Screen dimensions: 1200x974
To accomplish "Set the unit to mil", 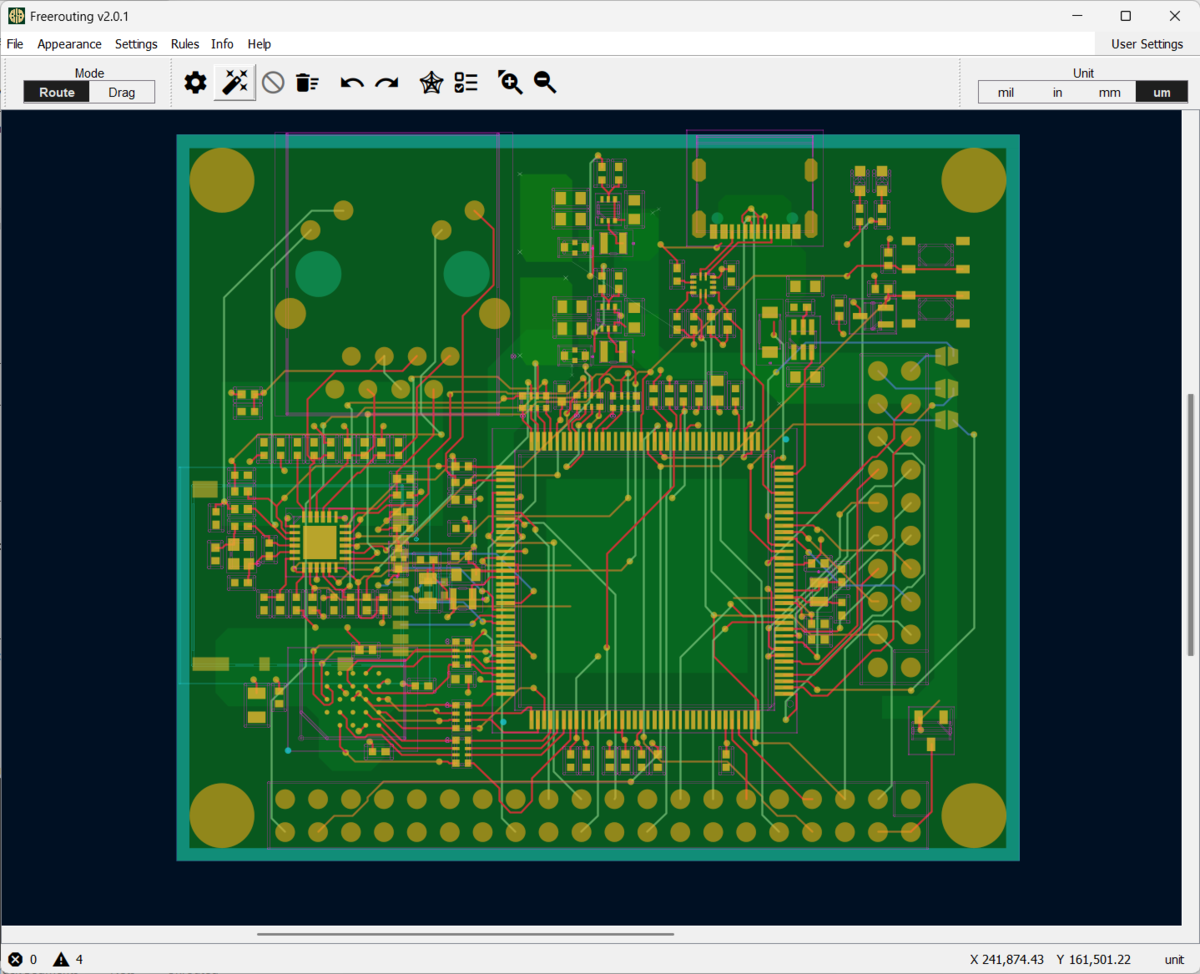I will (x=1006, y=92).
